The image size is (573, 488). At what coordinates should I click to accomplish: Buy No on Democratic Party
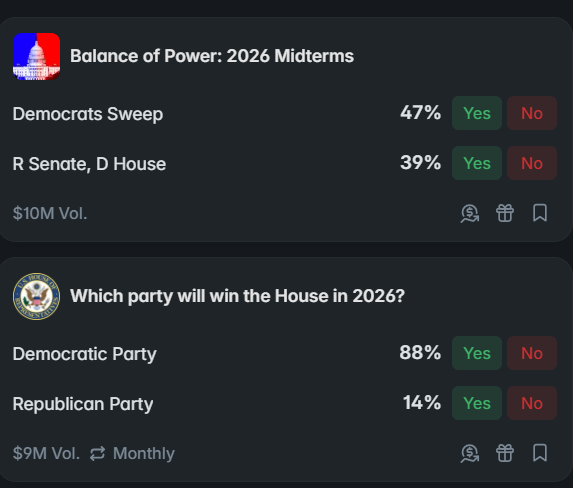pyautogui.click(x=532, y=353)
